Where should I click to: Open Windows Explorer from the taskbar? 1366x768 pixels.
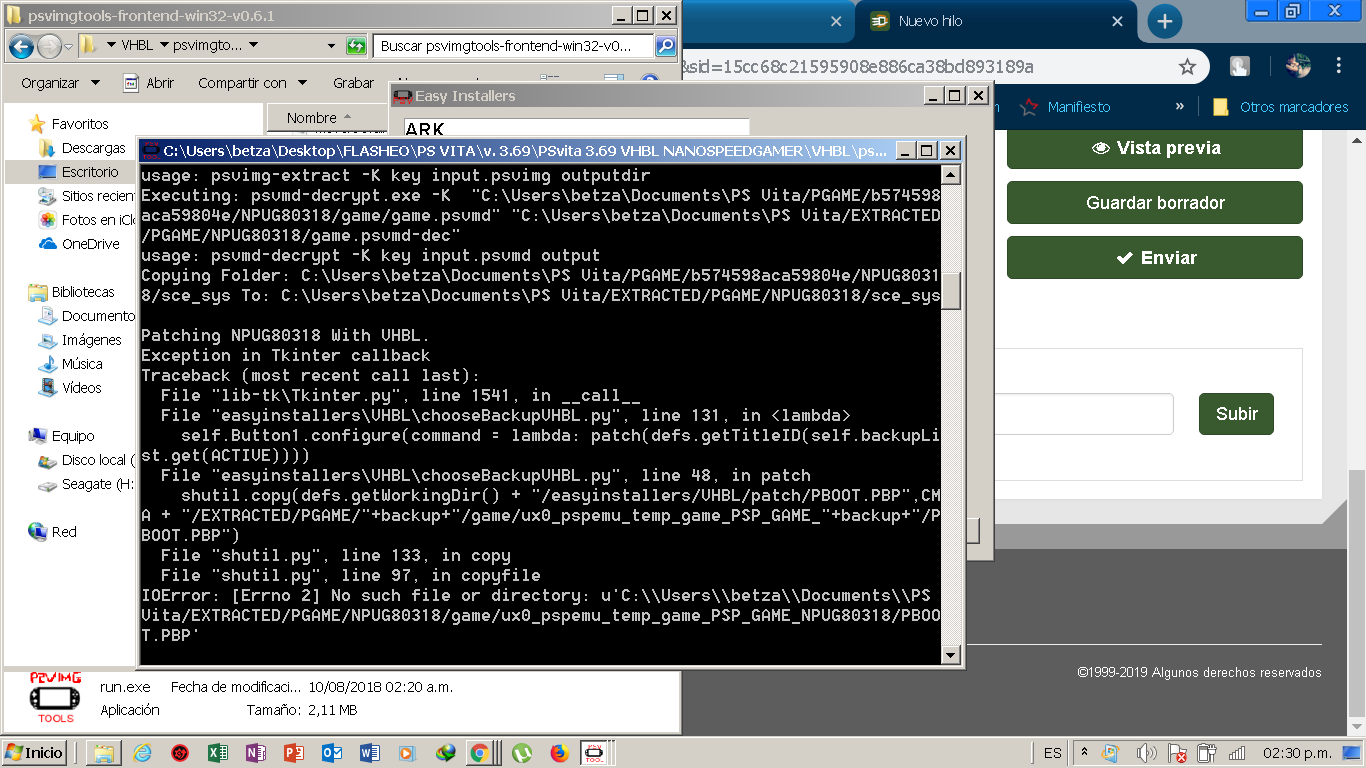(103, 753)
